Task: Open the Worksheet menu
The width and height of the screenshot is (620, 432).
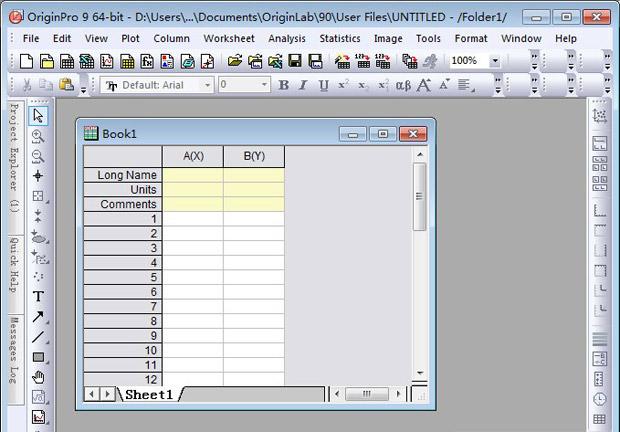Action: pyautogui.click(x=229, y=39)
